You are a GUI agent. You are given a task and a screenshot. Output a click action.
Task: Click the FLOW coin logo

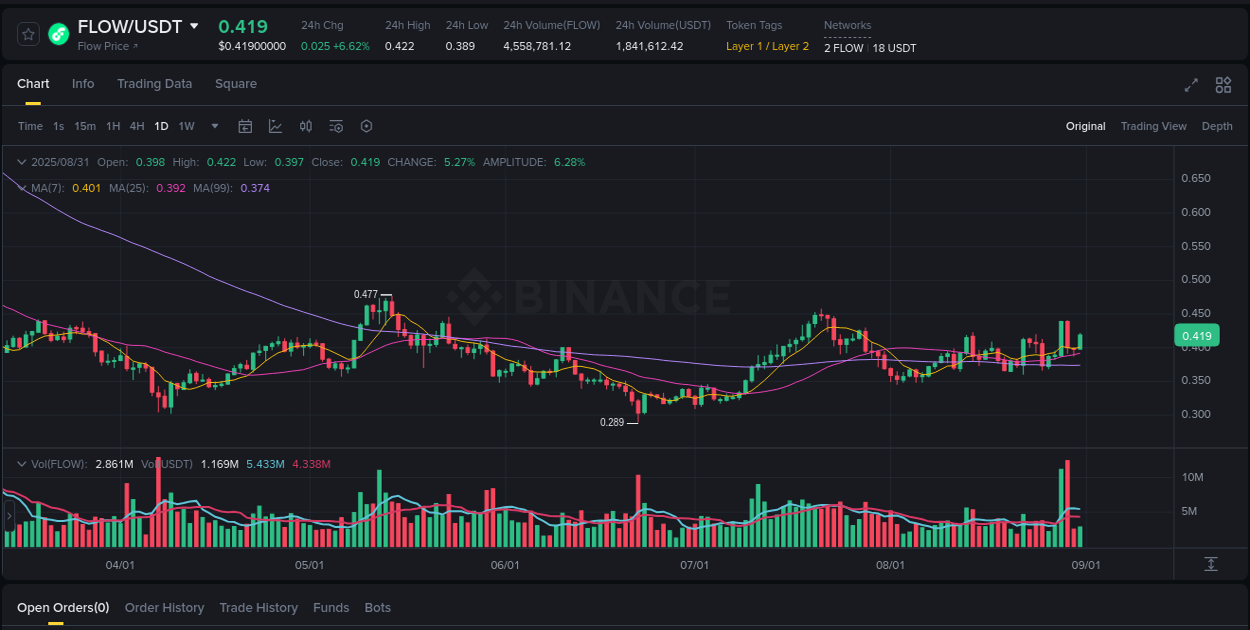59,33
